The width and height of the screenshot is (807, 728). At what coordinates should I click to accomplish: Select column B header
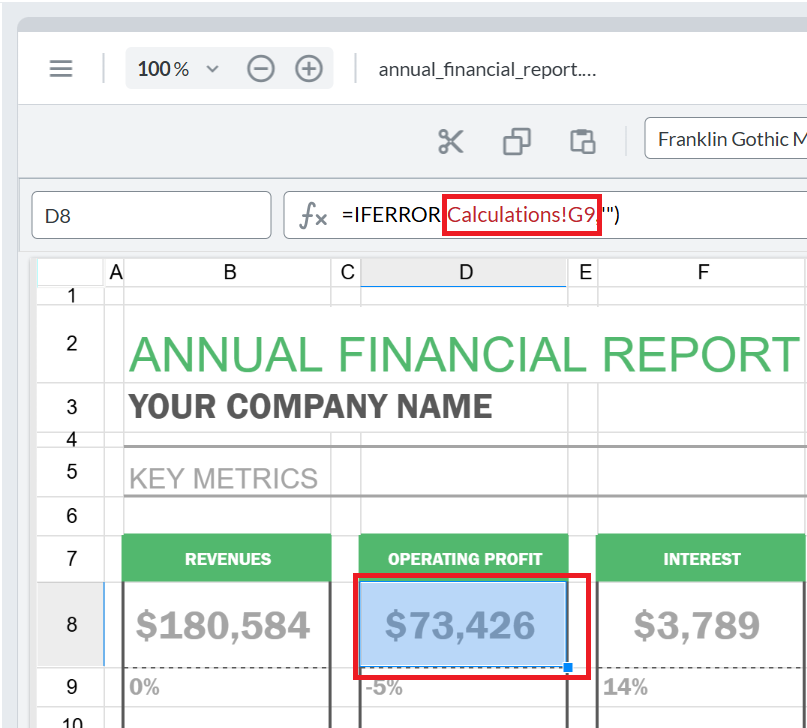(229, 272)
